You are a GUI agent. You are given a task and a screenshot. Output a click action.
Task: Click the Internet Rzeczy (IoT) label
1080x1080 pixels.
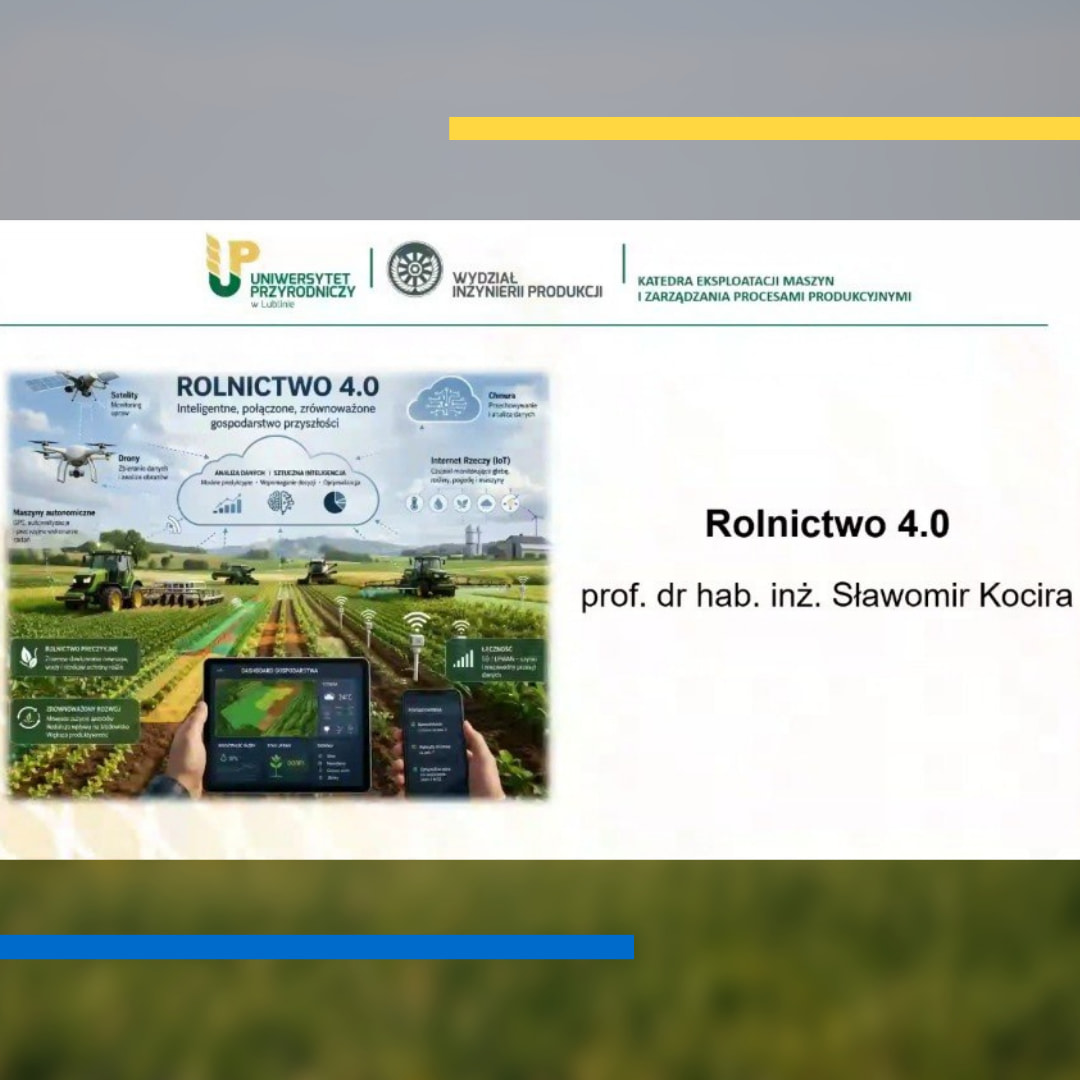click(x=469, y=461)
